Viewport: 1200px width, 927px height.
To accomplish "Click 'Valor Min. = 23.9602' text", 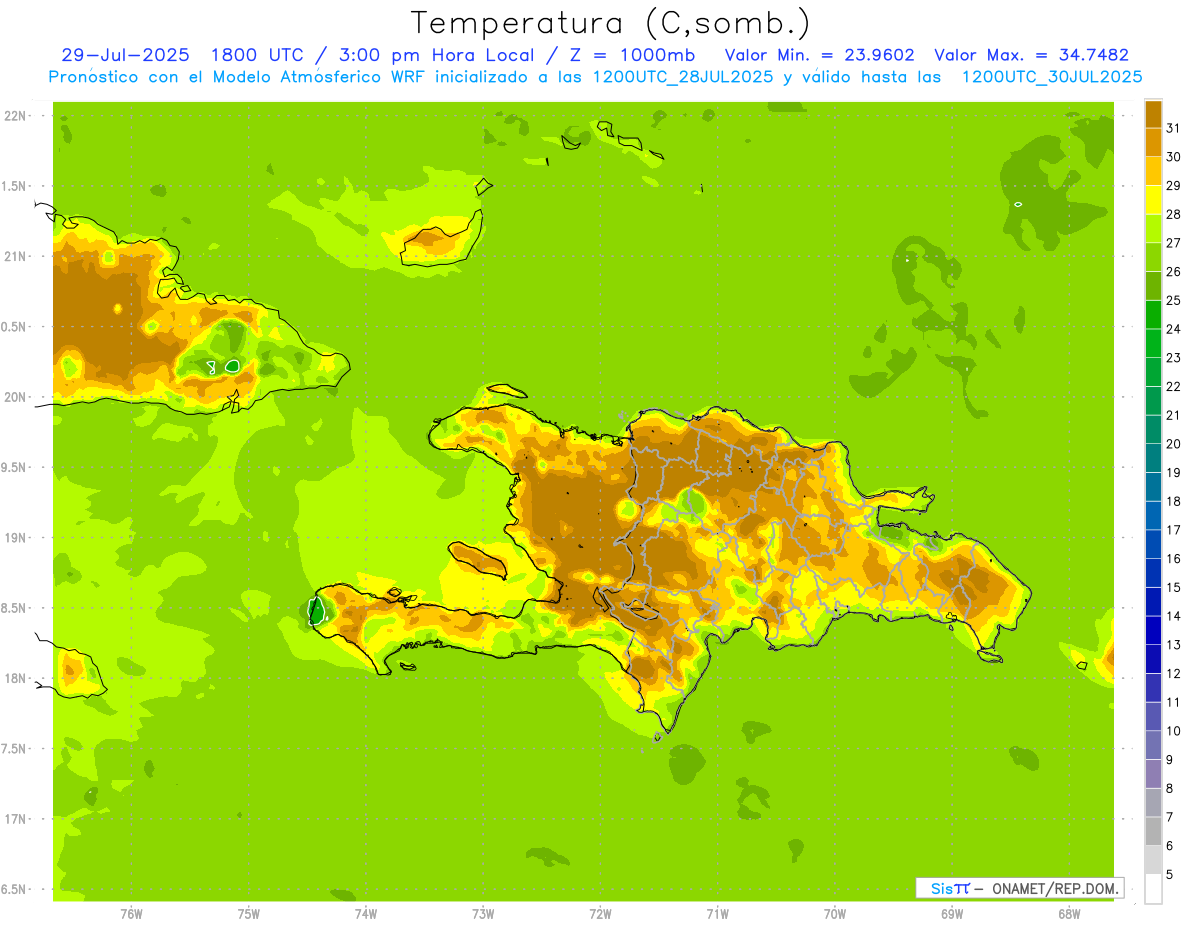I will click(x=819, y=55).
